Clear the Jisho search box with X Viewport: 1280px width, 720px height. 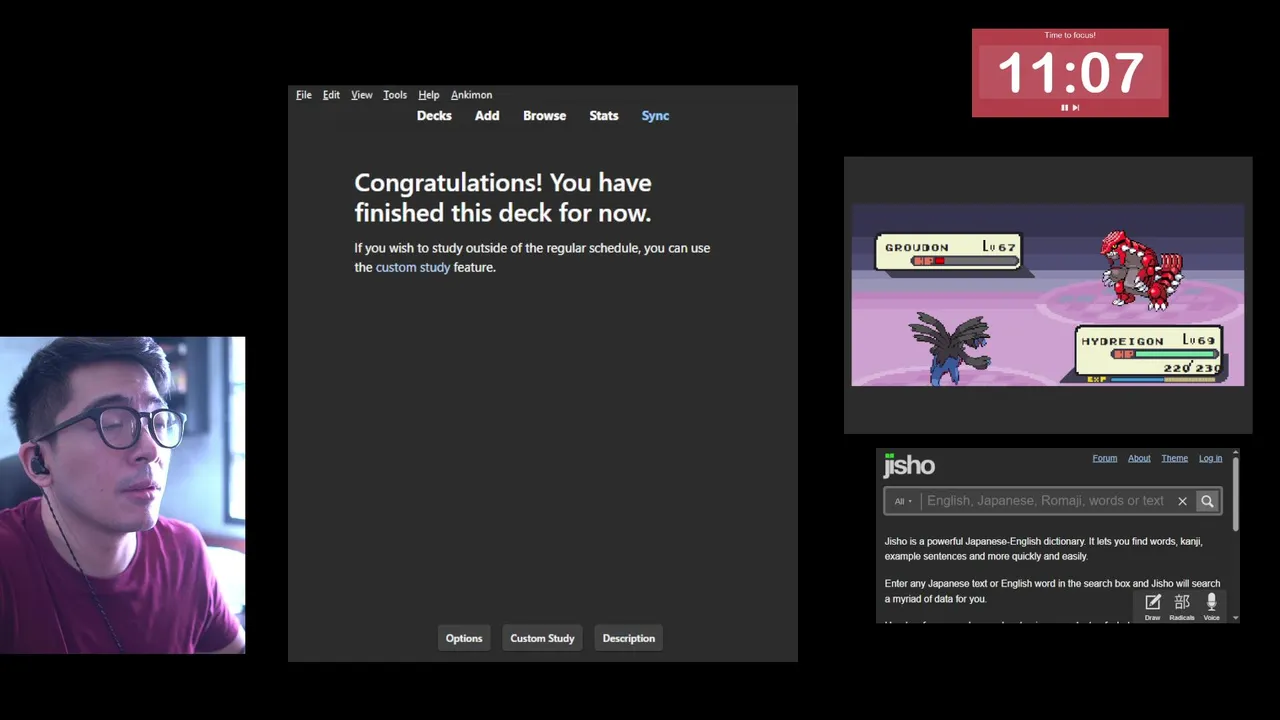[x=1182, y=501]
